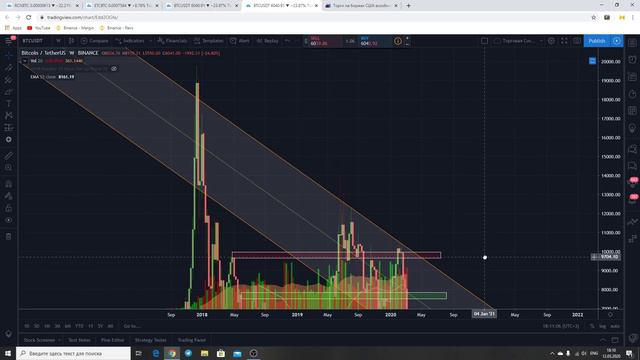Click the blue Publish button
This screenshot has width=640, height=360.
(597, 41)
